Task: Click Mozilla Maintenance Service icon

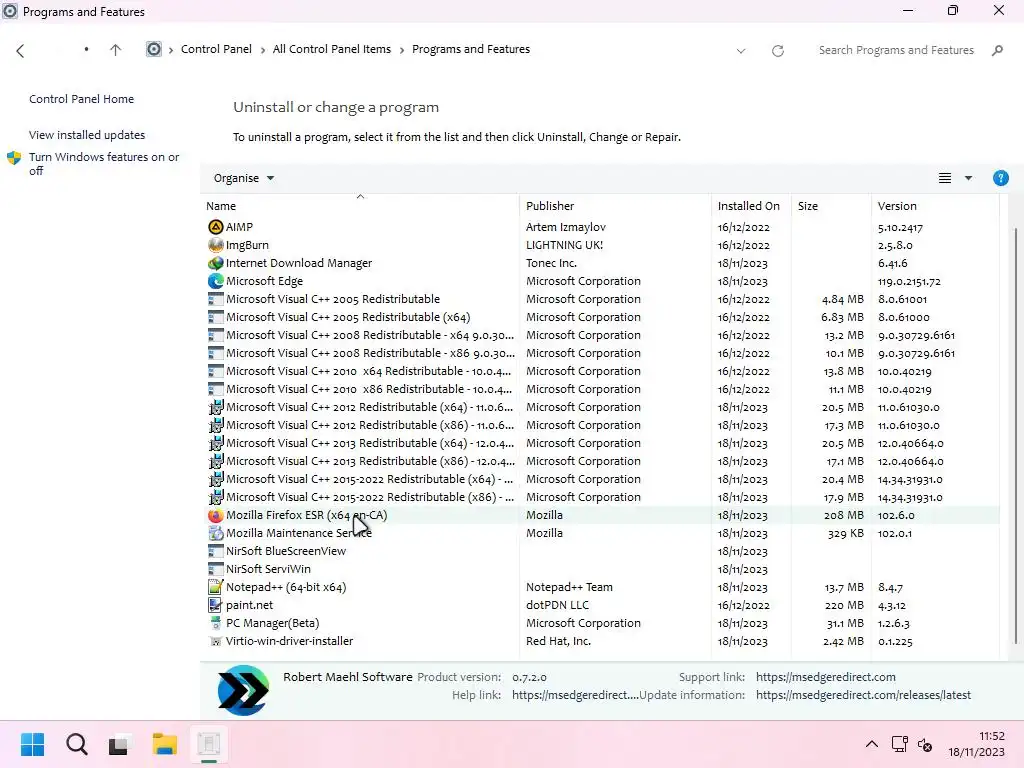Action: click(216, 533)
